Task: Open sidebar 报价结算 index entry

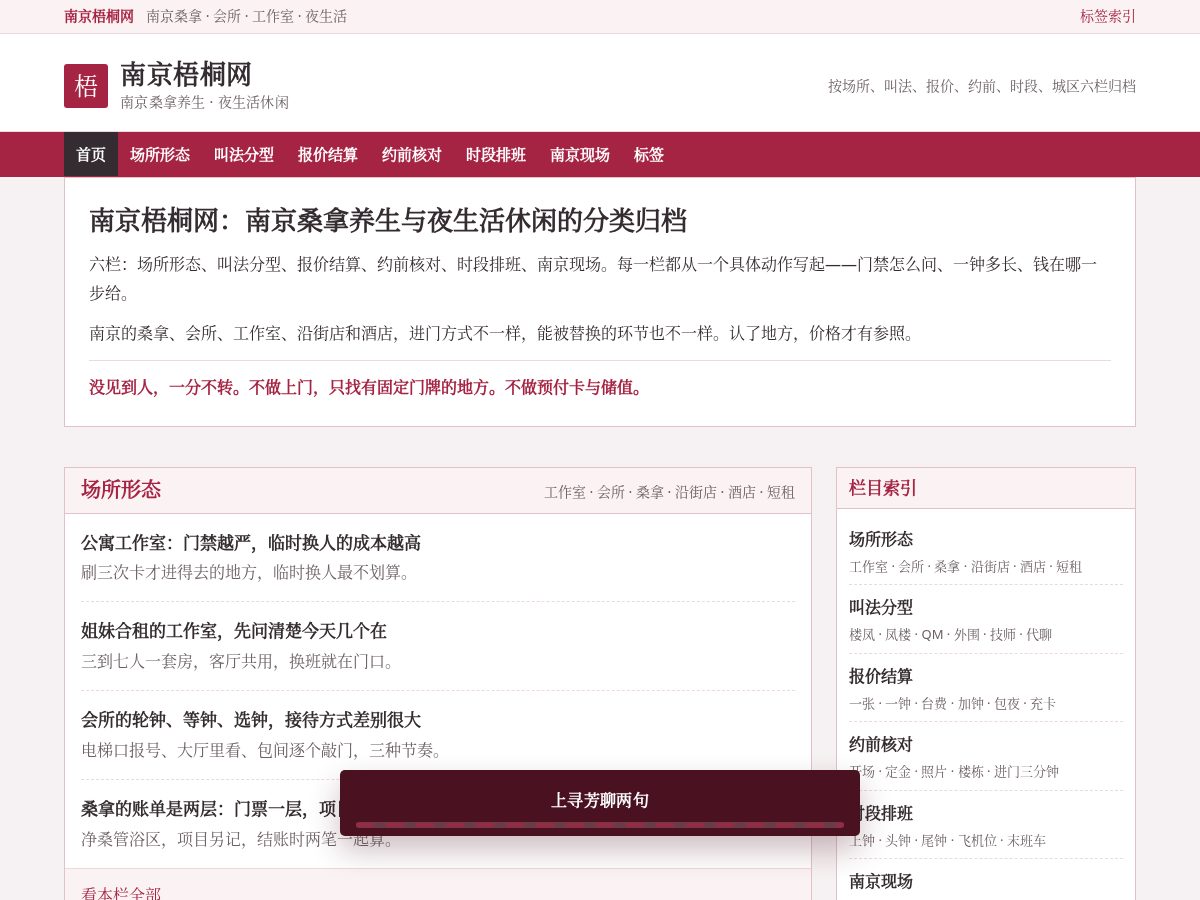Action: pos(881,676)
